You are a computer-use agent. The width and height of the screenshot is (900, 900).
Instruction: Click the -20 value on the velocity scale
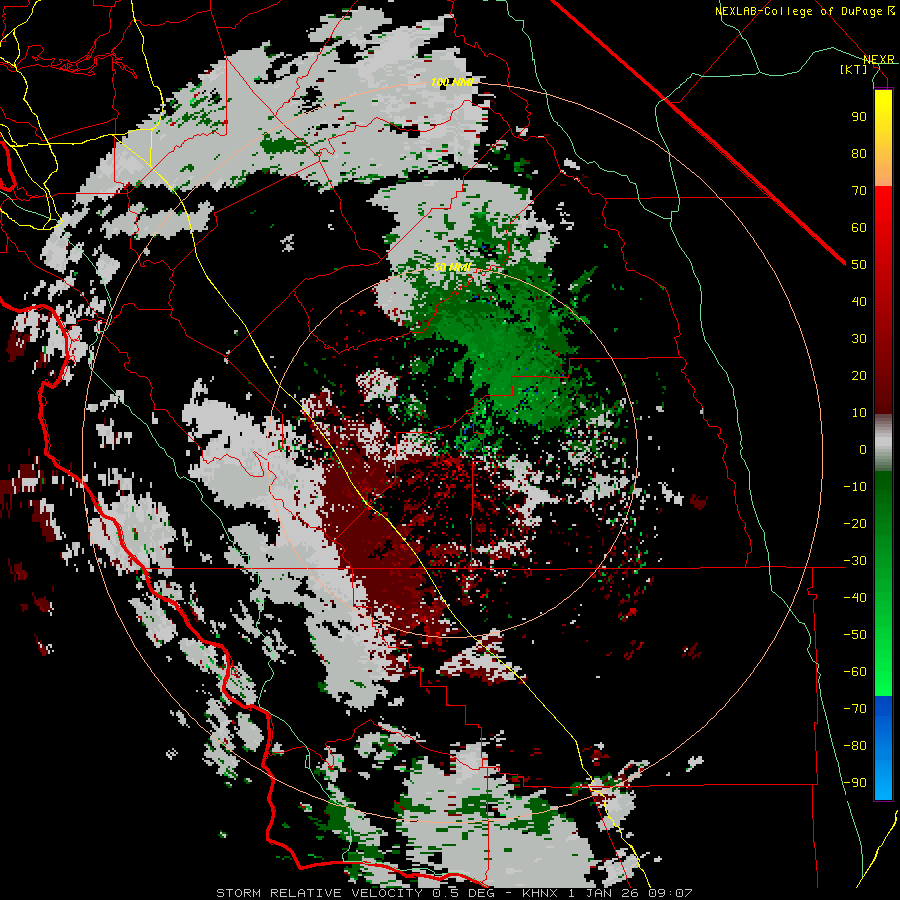click(x=855, y=523)
